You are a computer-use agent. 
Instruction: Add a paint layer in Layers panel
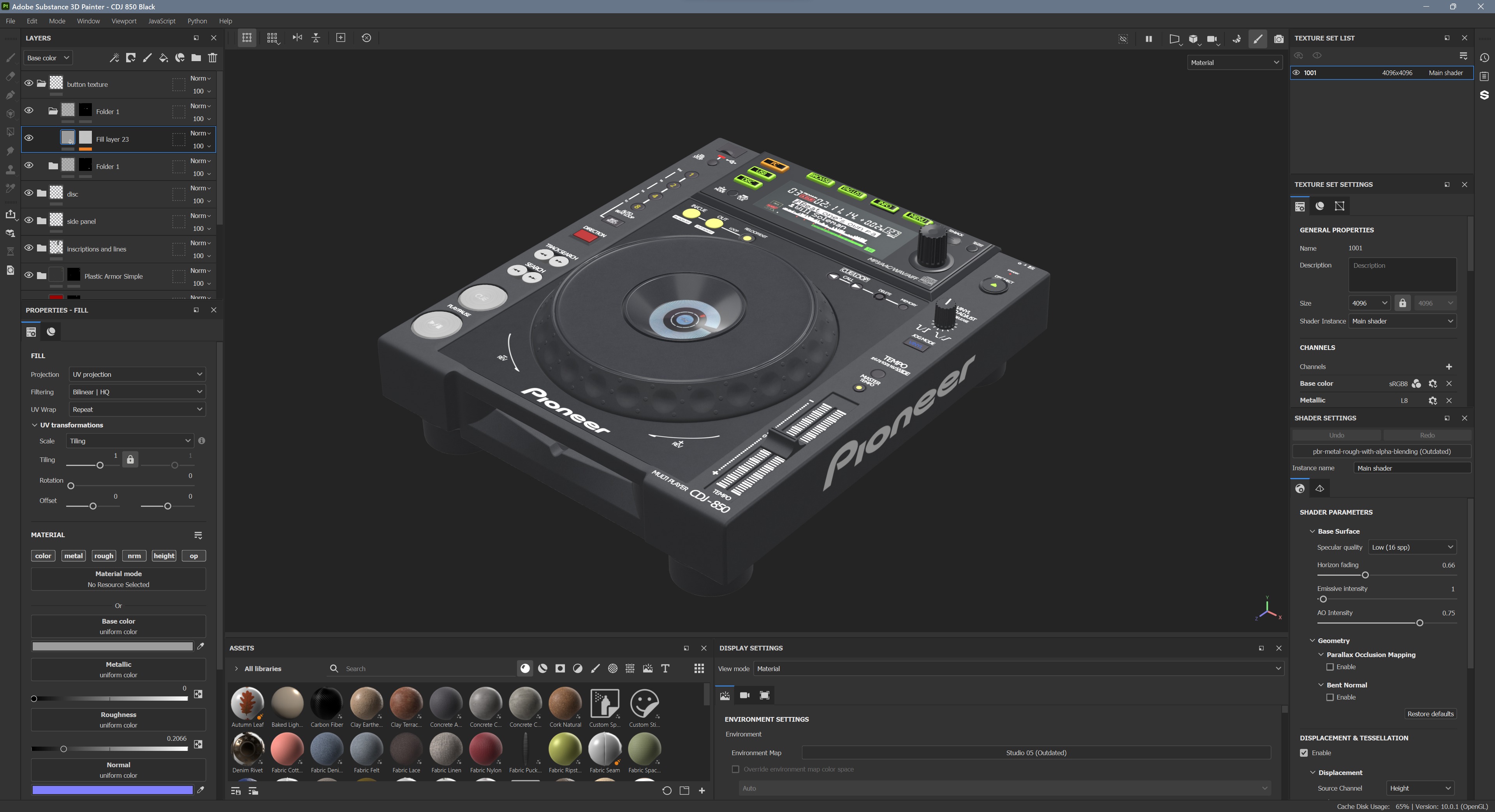tap(147, 58)
